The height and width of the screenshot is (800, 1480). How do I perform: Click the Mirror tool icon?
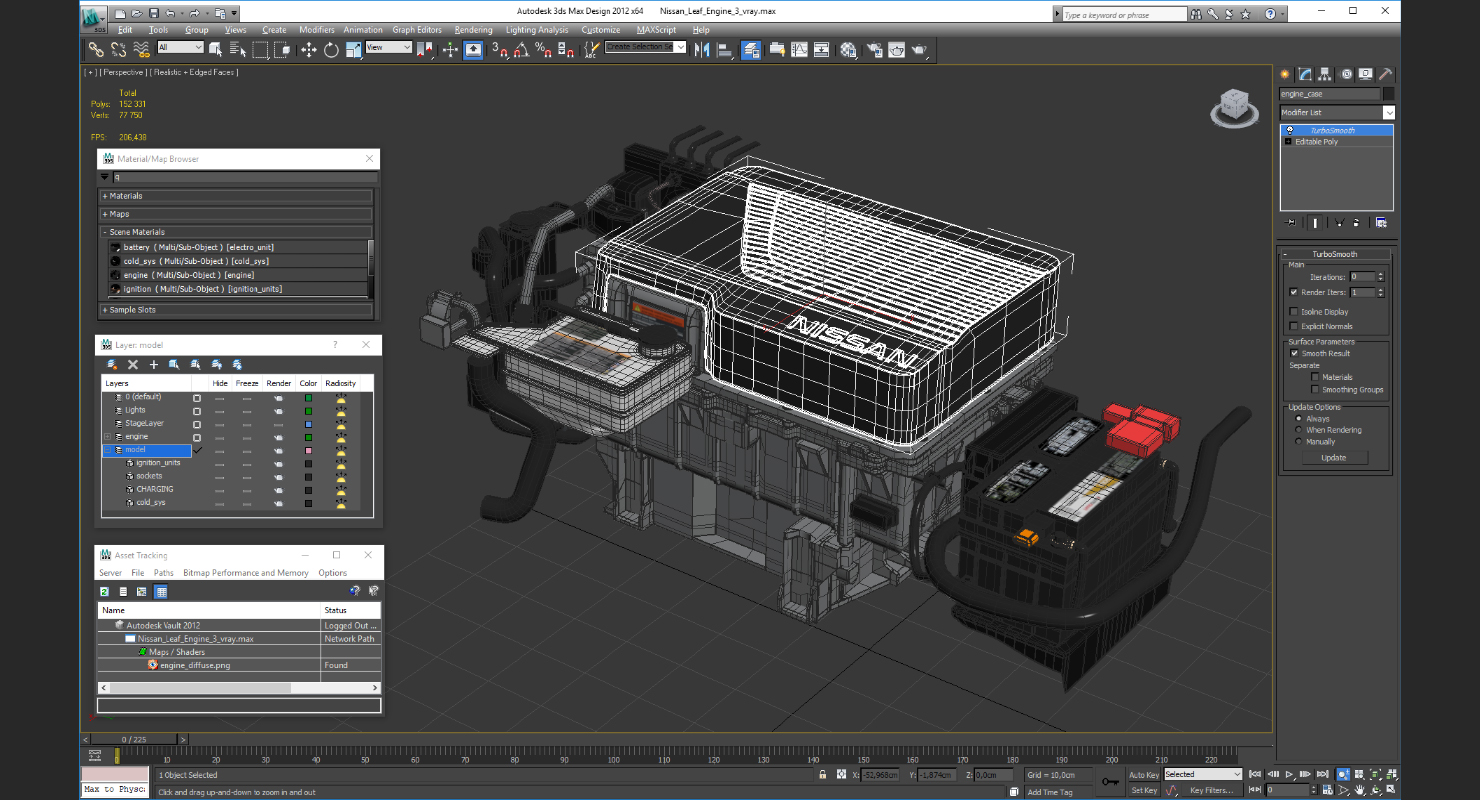tap(701, 49)
